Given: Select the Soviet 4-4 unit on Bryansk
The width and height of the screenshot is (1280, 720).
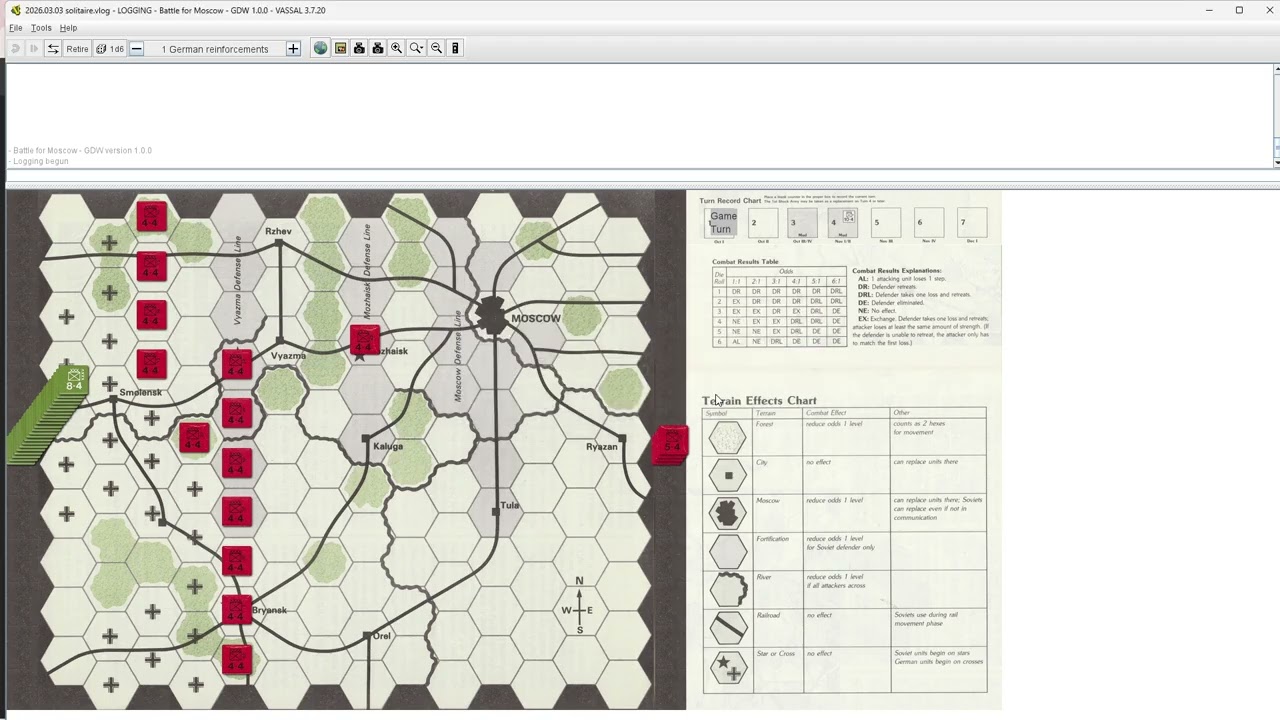Looking at the screenshot, I should pyautogui.click(x=237, y=609).
